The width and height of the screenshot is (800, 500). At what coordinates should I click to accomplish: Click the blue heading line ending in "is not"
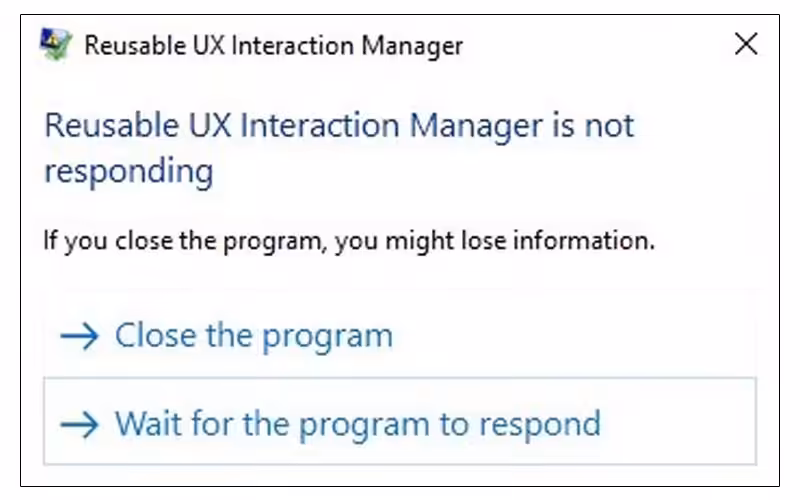(x=339, y=126)
